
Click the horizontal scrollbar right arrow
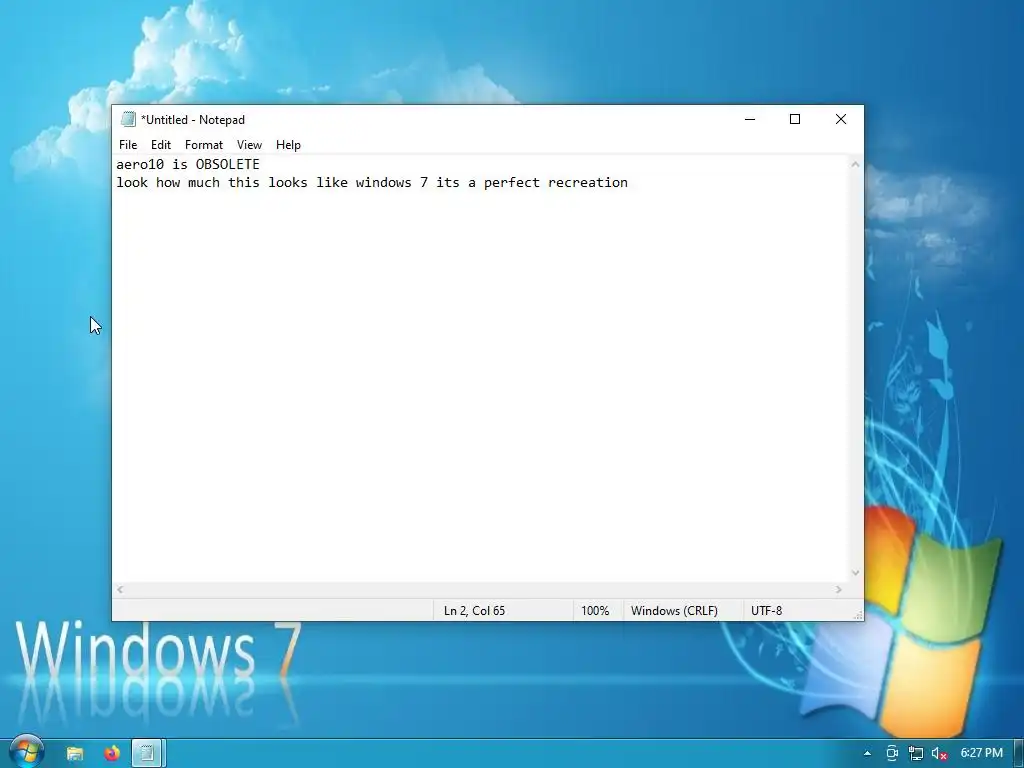(x=839, y=589)
